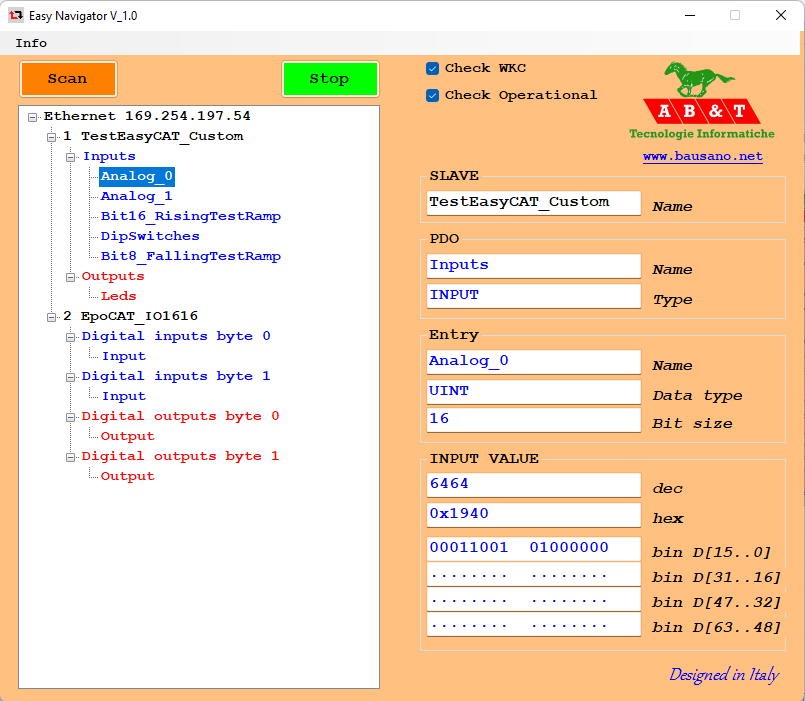The width and height of the screenshot is (805, 701).
Task: Open the www.bausano.net link
Action: (702, 156)
